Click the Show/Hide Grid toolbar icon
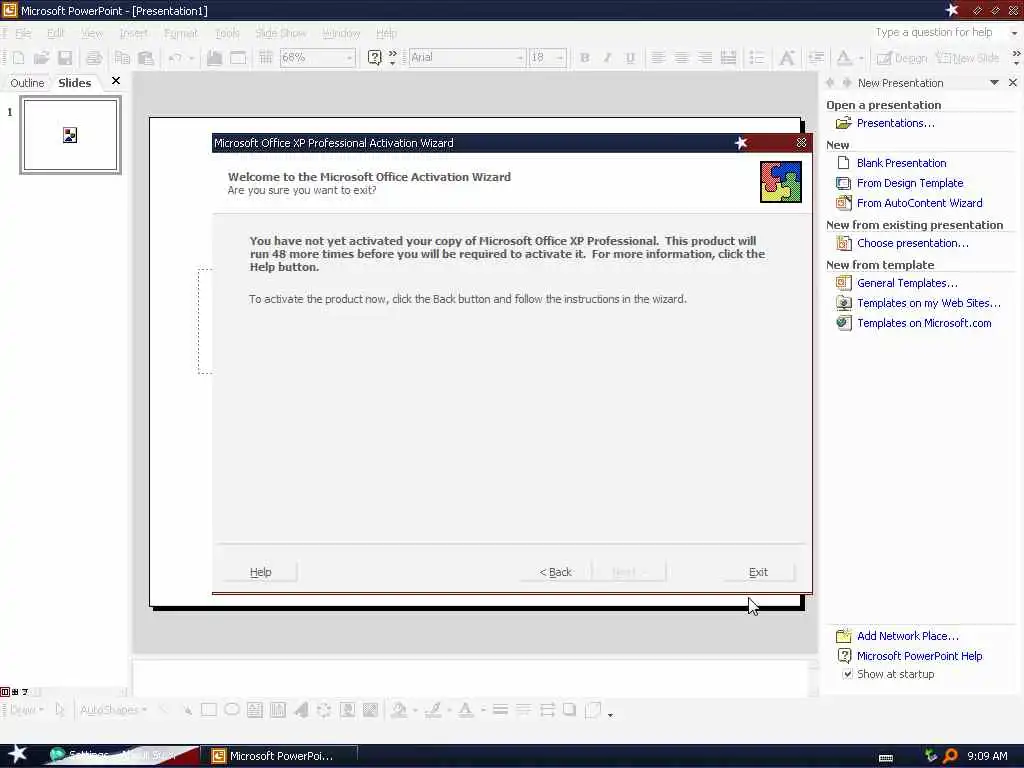This screenshot has width=1024, height=768. pyautogui.click(x=266, y=57)
